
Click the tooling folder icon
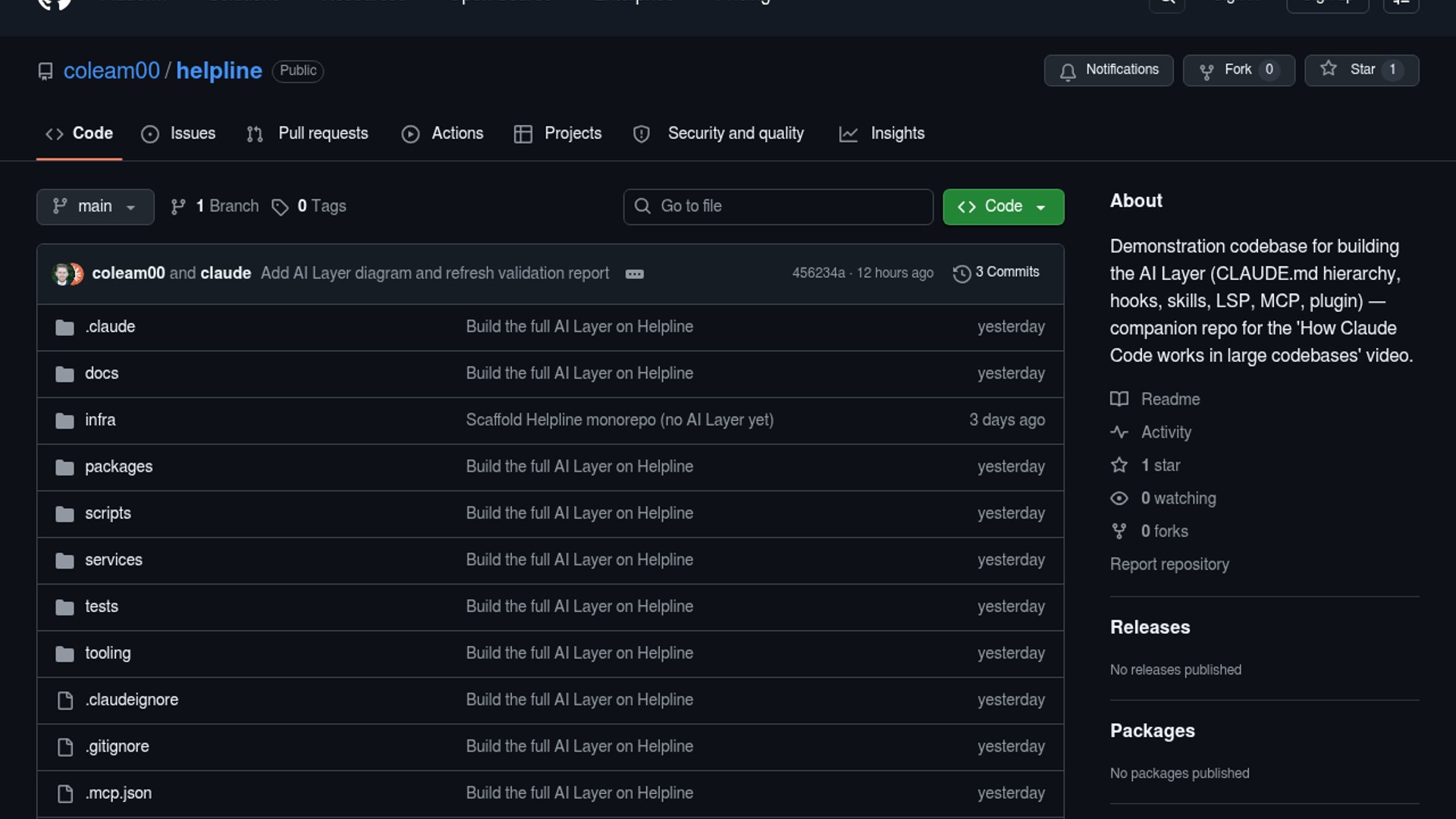(x=64, y=654)
